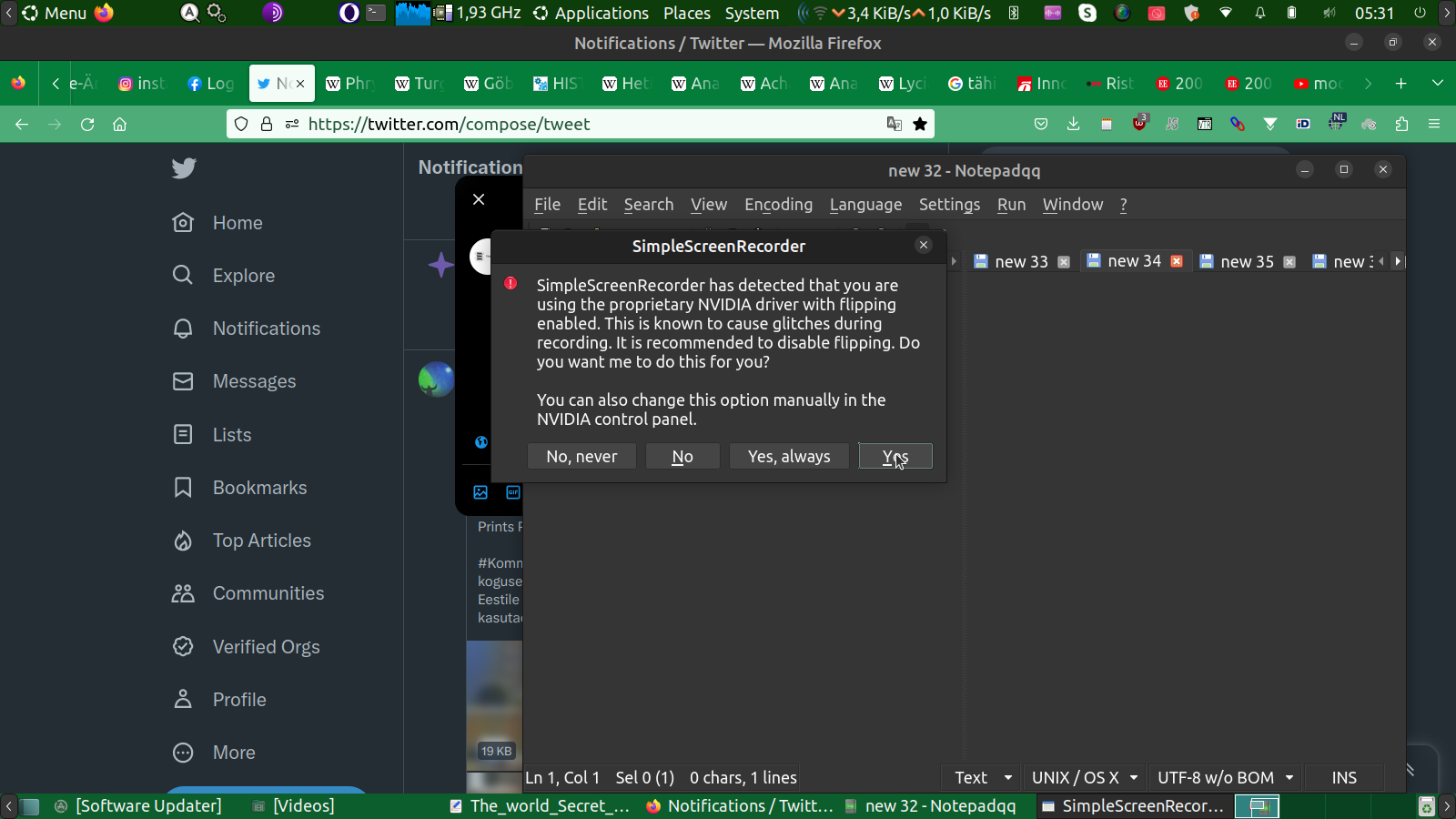Image resolution: width=1456 pixels, height=819 pixels.
Task: Close the active Twitter browser tab
Action: [300, 84]
